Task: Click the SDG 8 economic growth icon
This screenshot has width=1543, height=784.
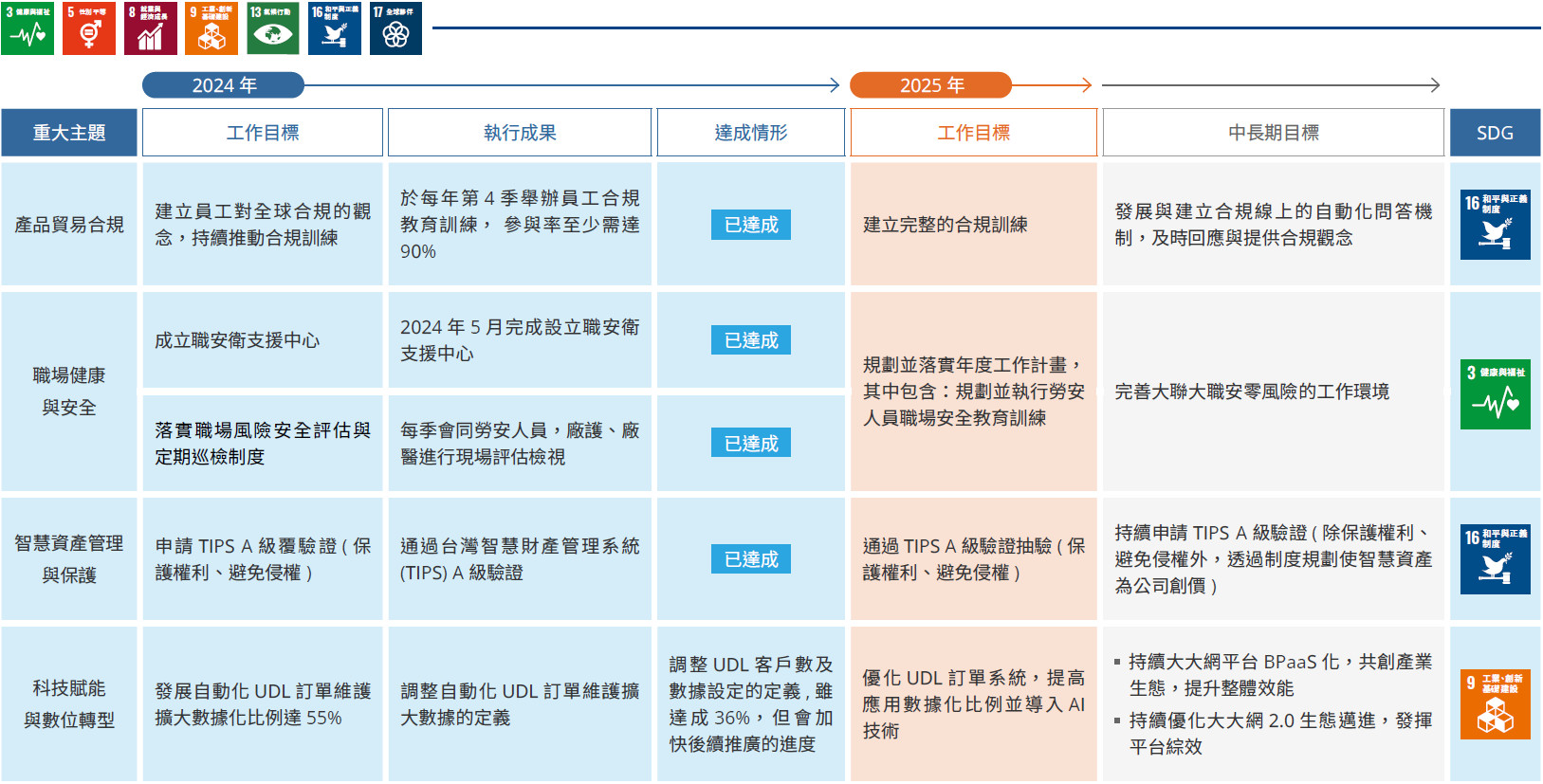Action: click(151, 28)
